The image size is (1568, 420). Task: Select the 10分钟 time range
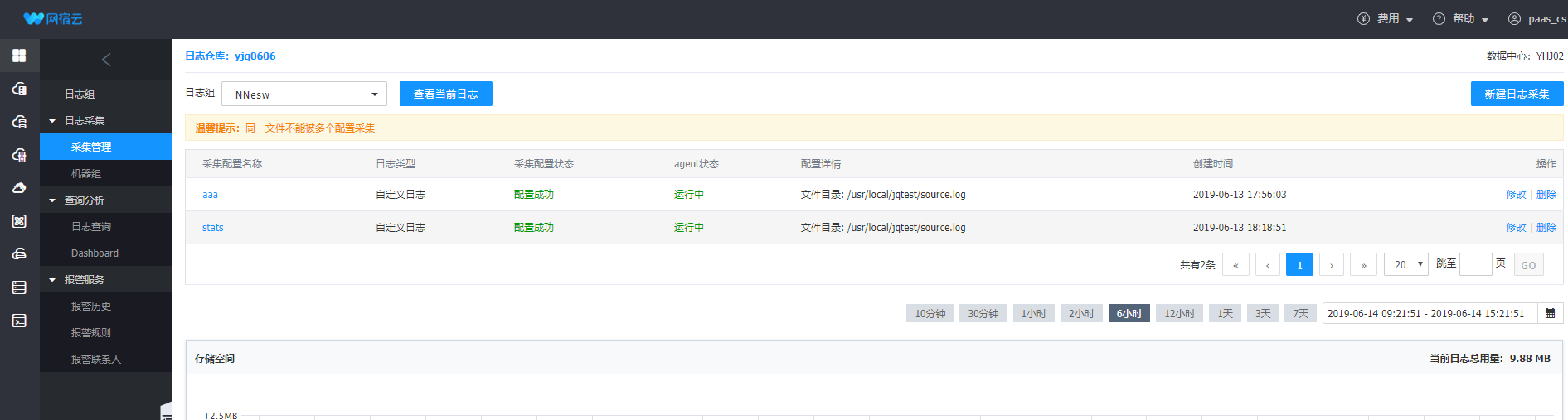(930, 313)
